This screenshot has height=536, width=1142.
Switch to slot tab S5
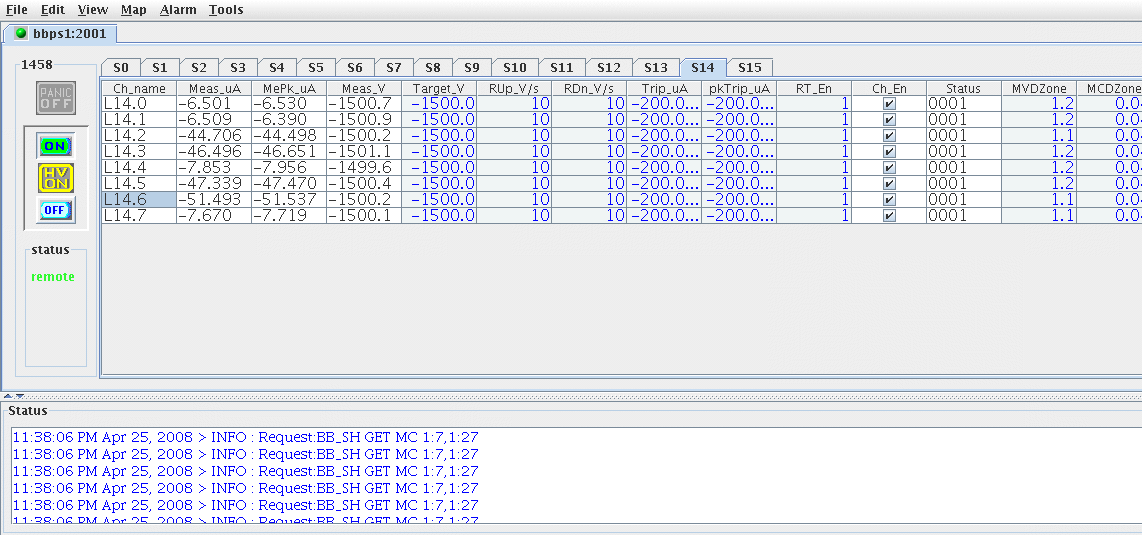tap(315, 67)
